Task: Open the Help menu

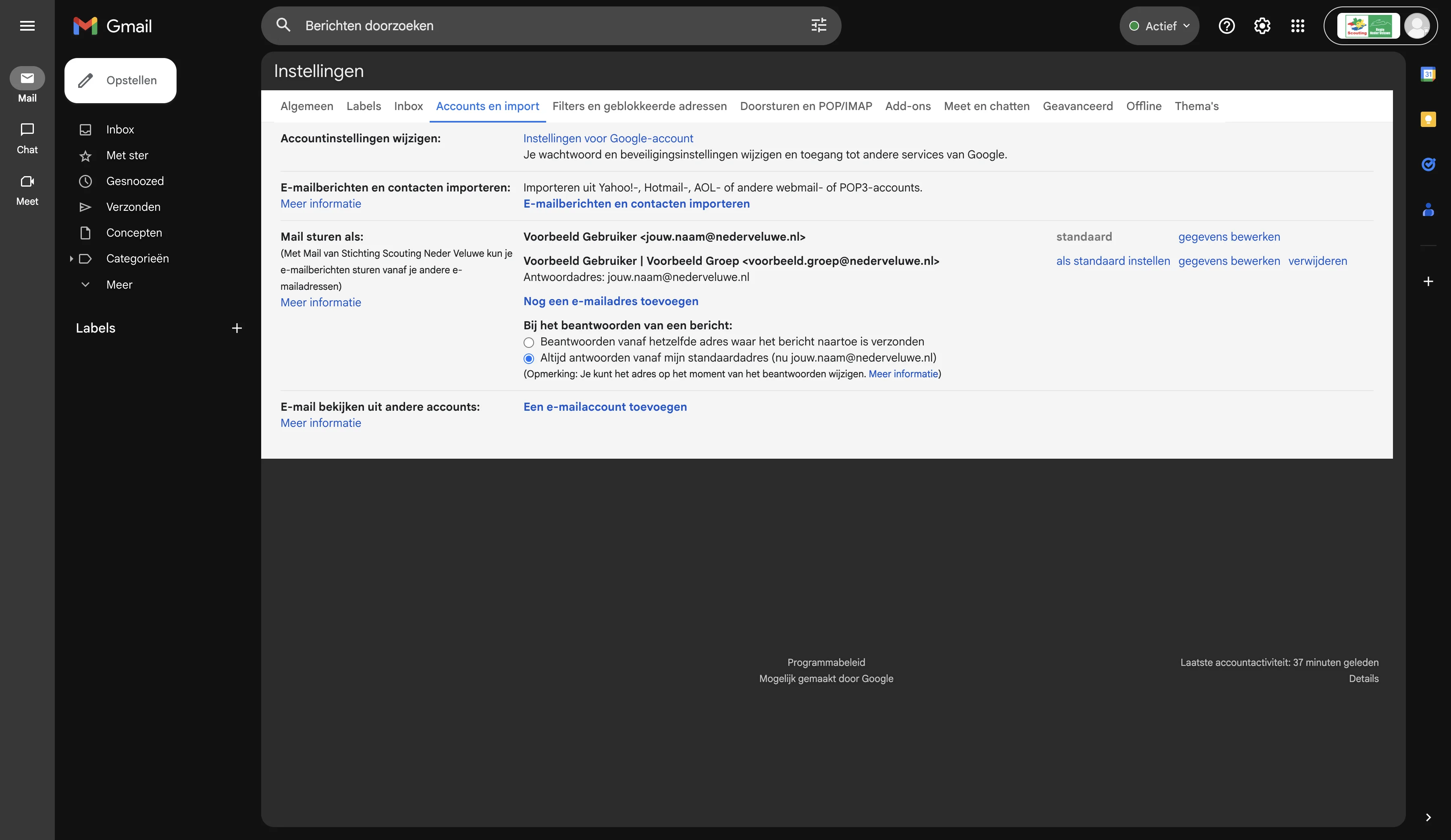Action: click(1227, 26)
